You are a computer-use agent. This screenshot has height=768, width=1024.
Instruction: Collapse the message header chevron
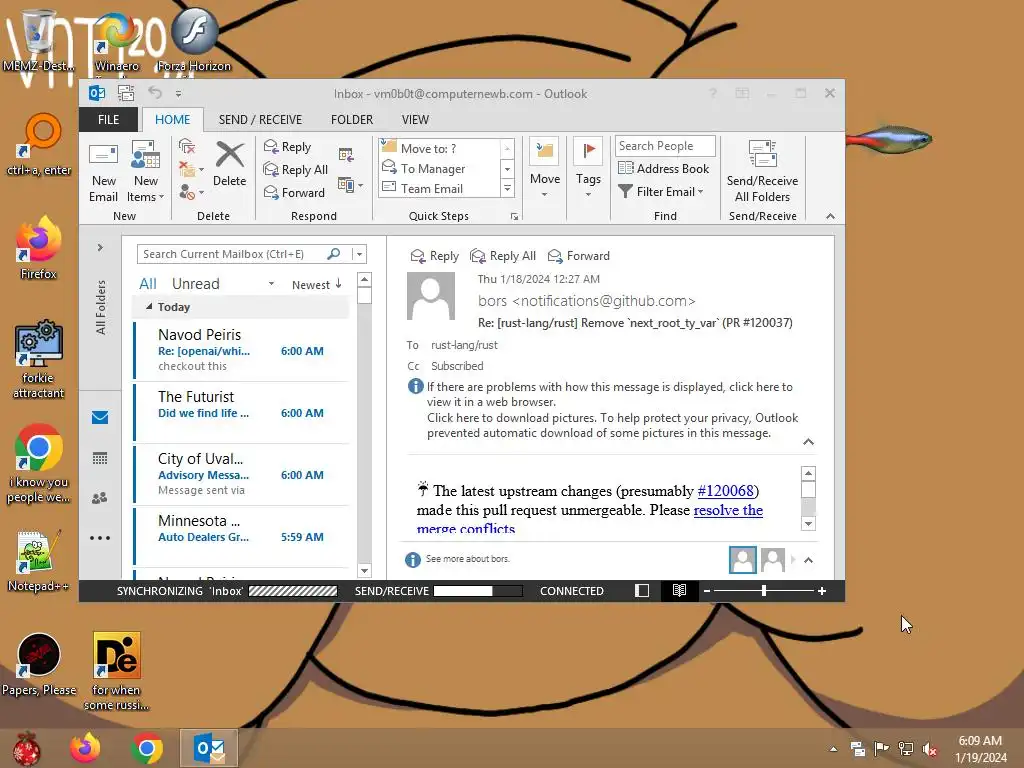[x=808, y=442]
